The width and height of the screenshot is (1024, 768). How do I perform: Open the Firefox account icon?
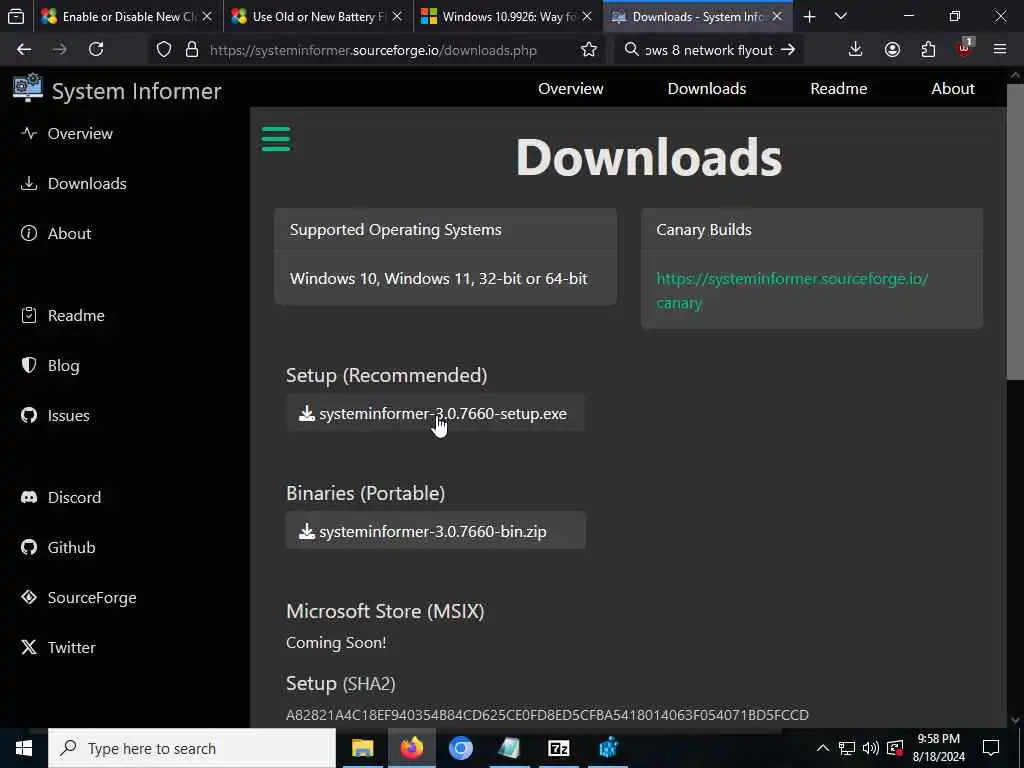coord(892,49)
